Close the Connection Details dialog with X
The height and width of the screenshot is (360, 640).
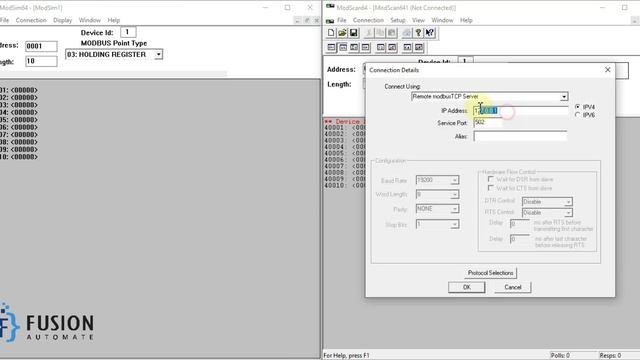[607, 70]
